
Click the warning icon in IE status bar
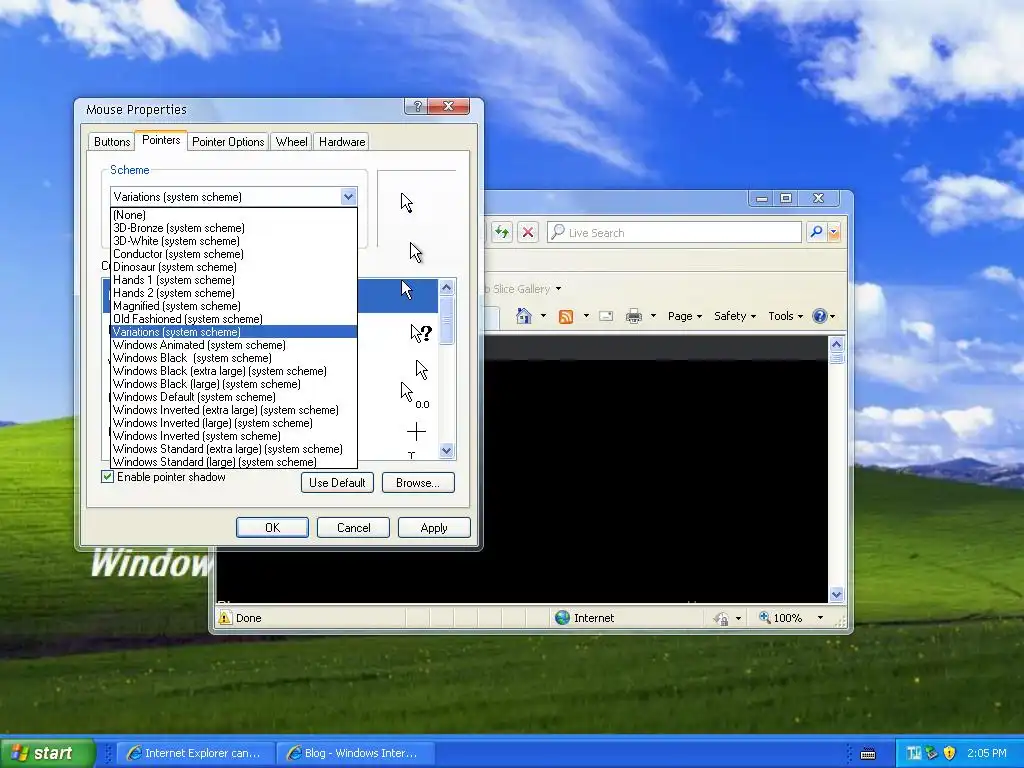[x=225, y=618]
